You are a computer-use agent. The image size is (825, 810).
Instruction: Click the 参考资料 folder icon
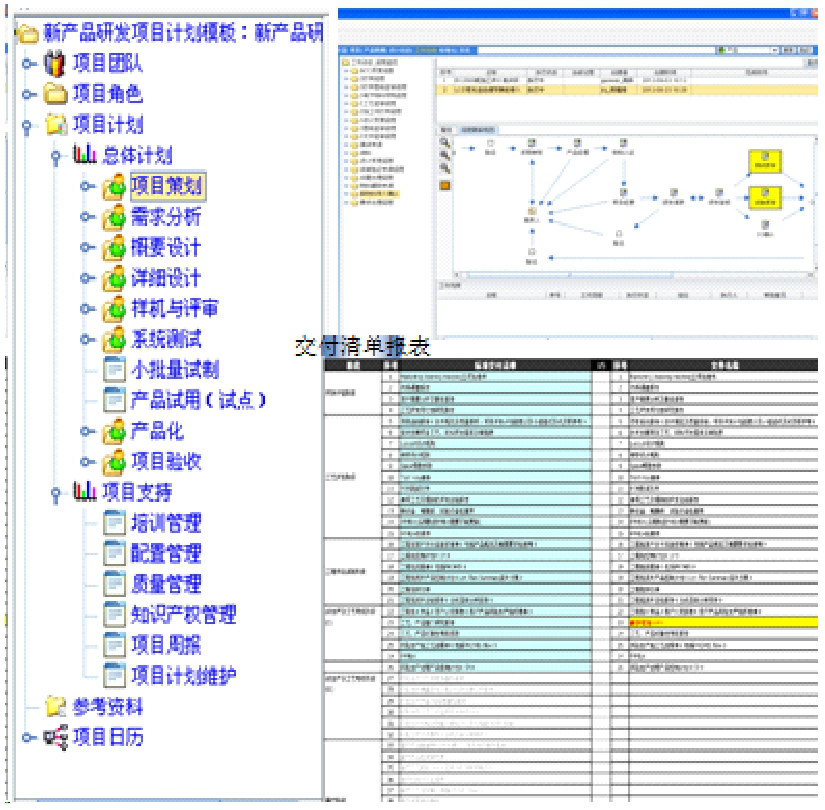pos(55,707)
